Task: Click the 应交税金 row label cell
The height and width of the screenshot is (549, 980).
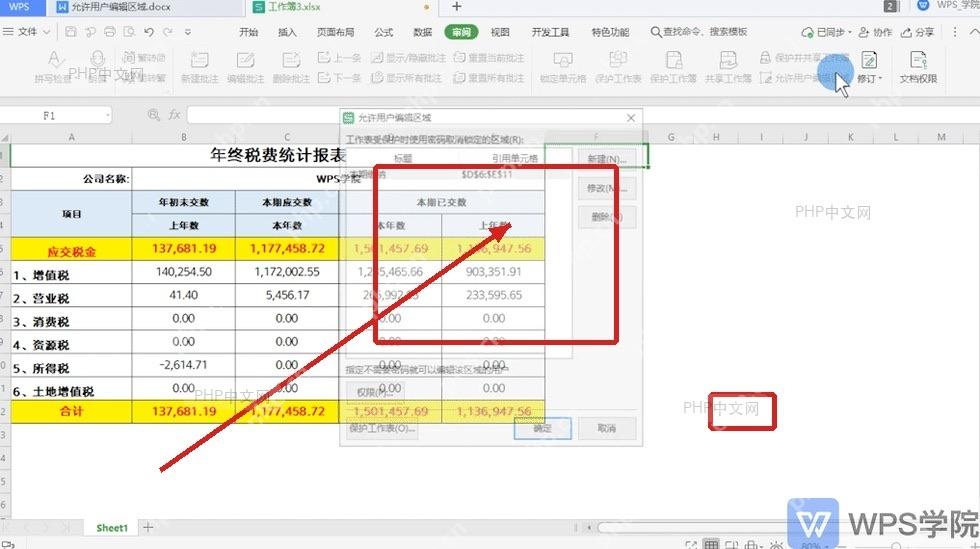Action: 71,249
